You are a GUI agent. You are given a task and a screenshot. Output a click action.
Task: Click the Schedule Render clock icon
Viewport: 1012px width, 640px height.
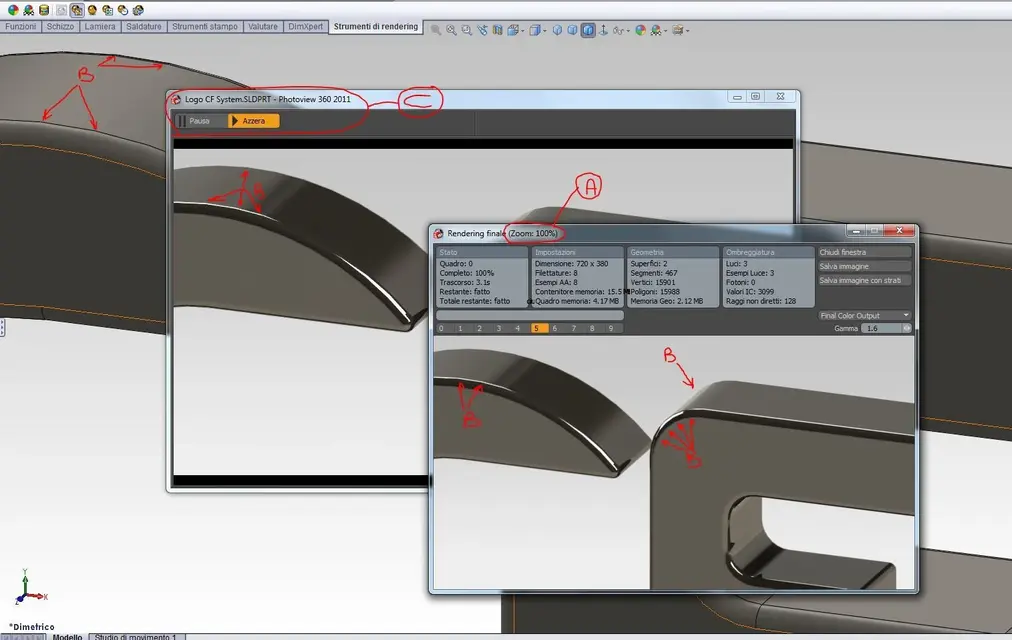(x=123, y=10)
